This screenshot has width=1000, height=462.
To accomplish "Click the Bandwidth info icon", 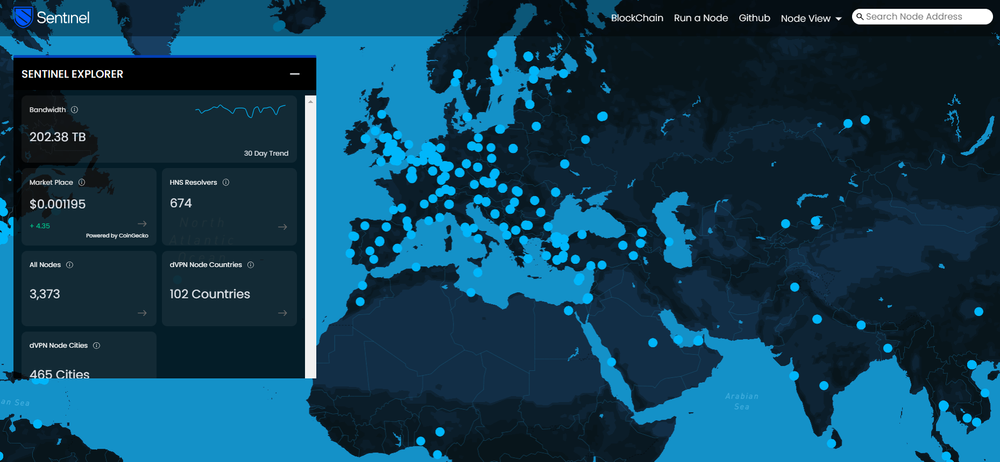I will click(x=75, y=110).
